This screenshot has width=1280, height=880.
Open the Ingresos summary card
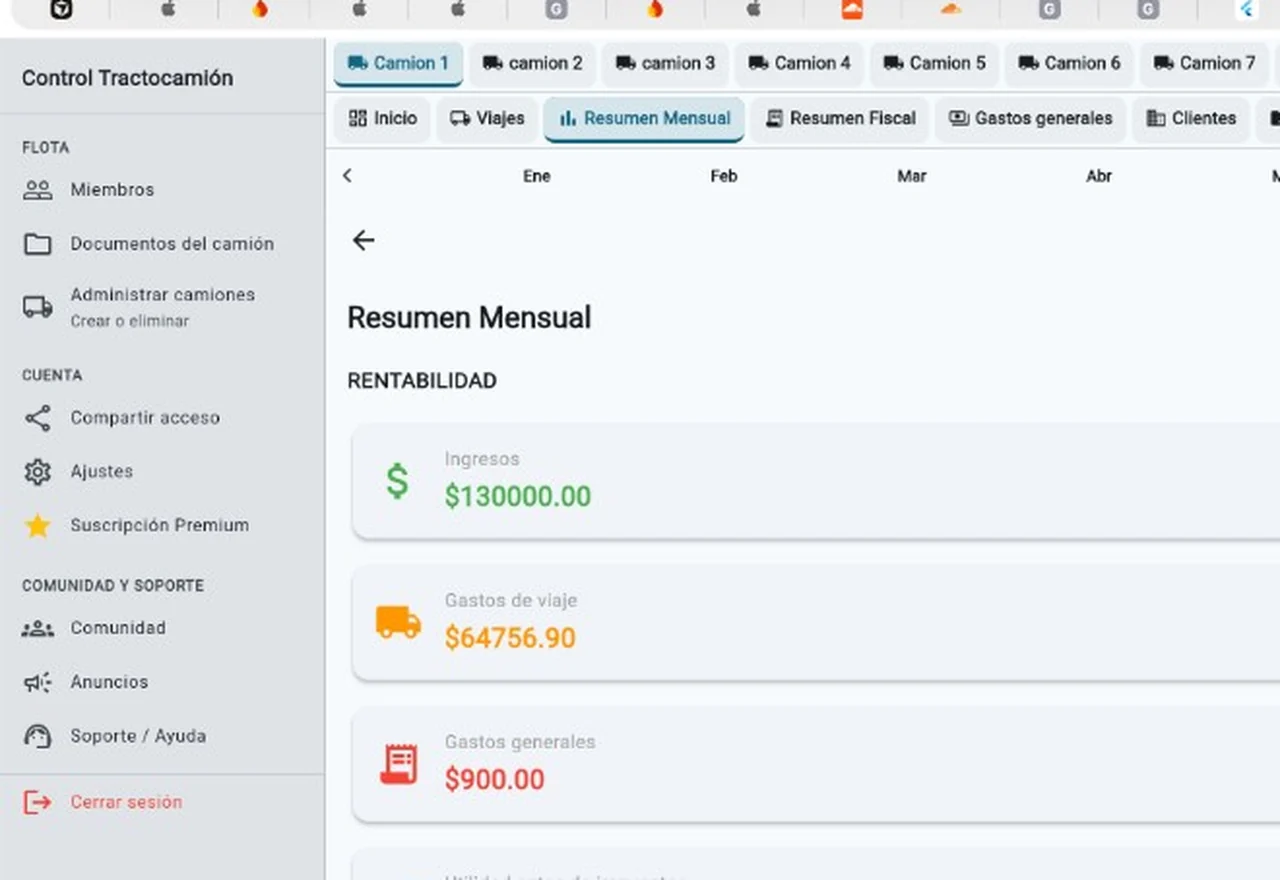[x=816, y=481]
